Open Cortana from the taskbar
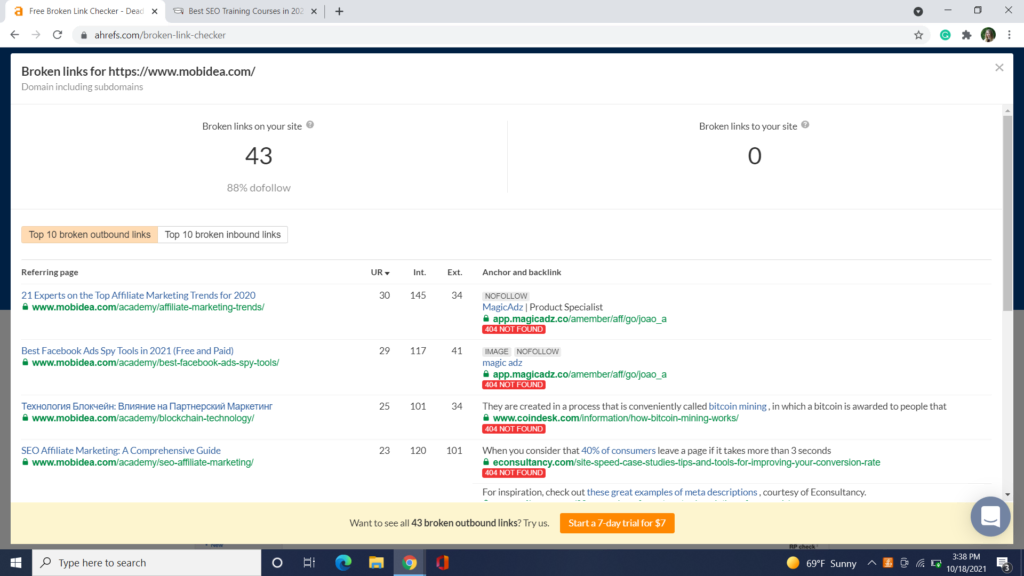The height and width of the screenshot is (576, 1024). point(277,562)
